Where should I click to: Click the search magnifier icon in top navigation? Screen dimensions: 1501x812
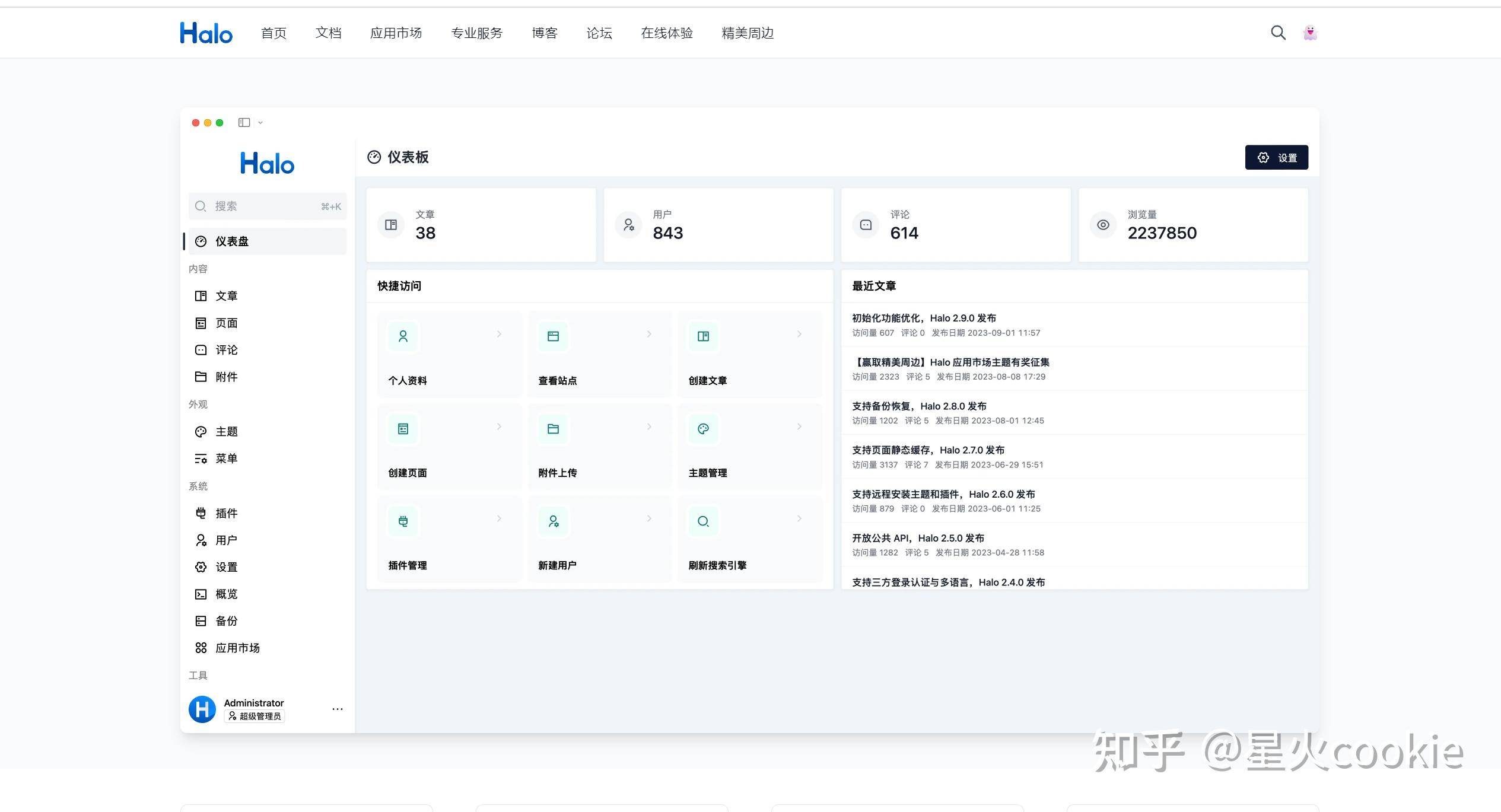coord(1278,33)
